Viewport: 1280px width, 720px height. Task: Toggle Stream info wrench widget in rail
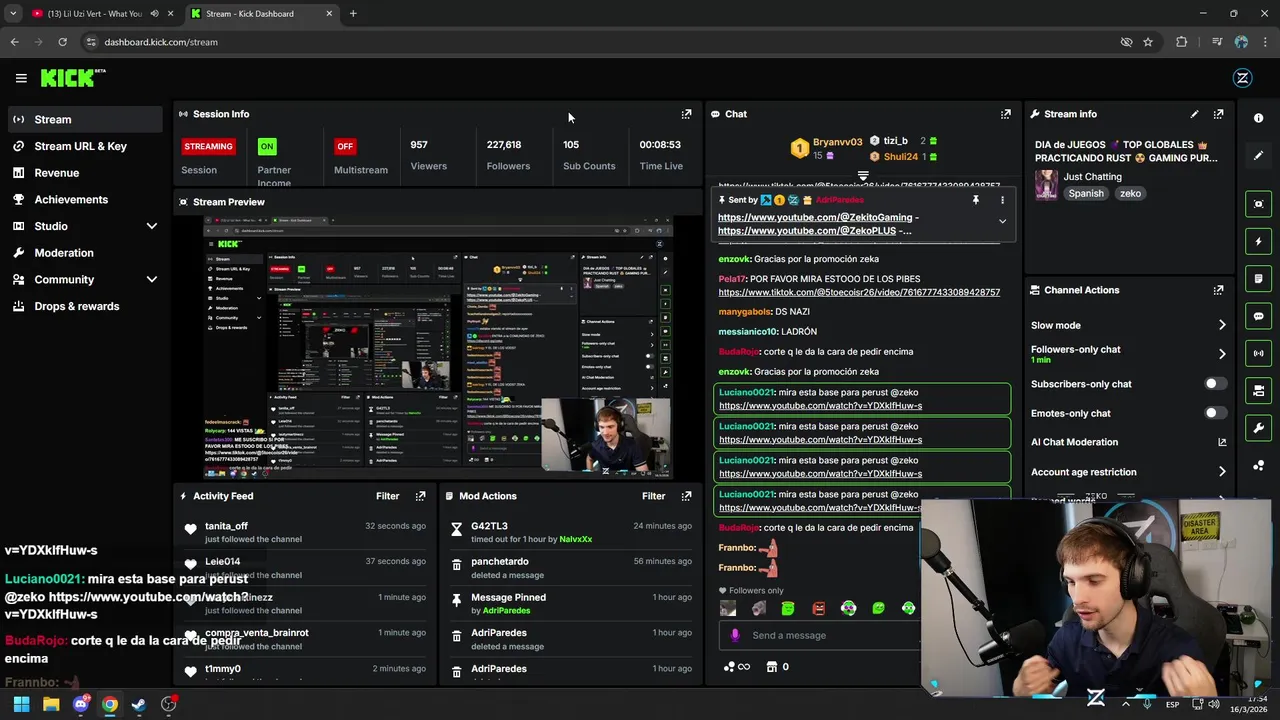coord(1258,428)
